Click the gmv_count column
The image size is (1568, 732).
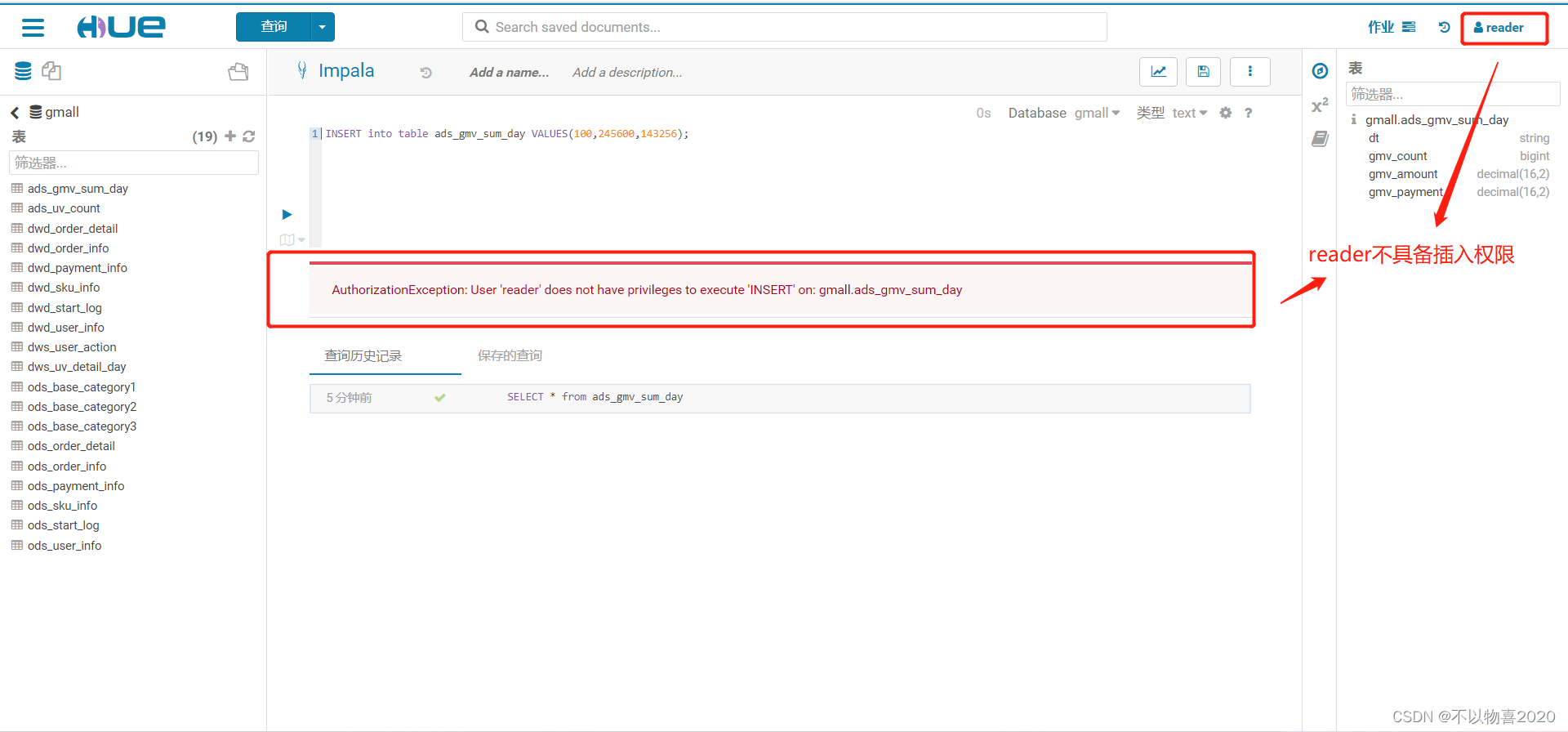pyautogui.click(x=1398, y=156)
